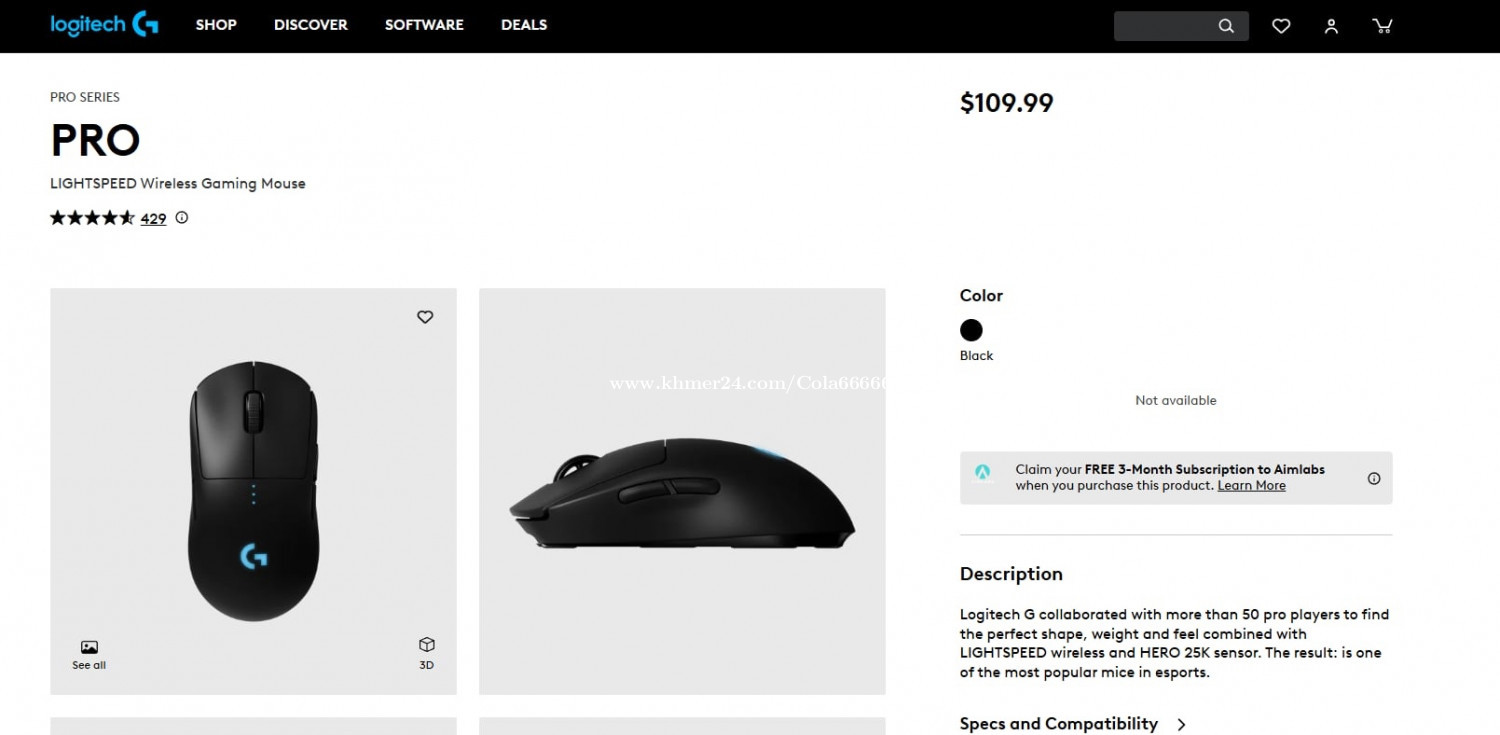1500x735 pixels.
Task: Open the SHOP menu
Action: point(216,25)
